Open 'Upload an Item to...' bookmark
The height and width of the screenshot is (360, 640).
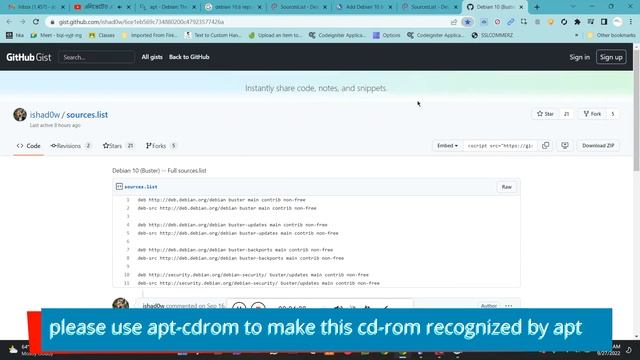(275, 36)
